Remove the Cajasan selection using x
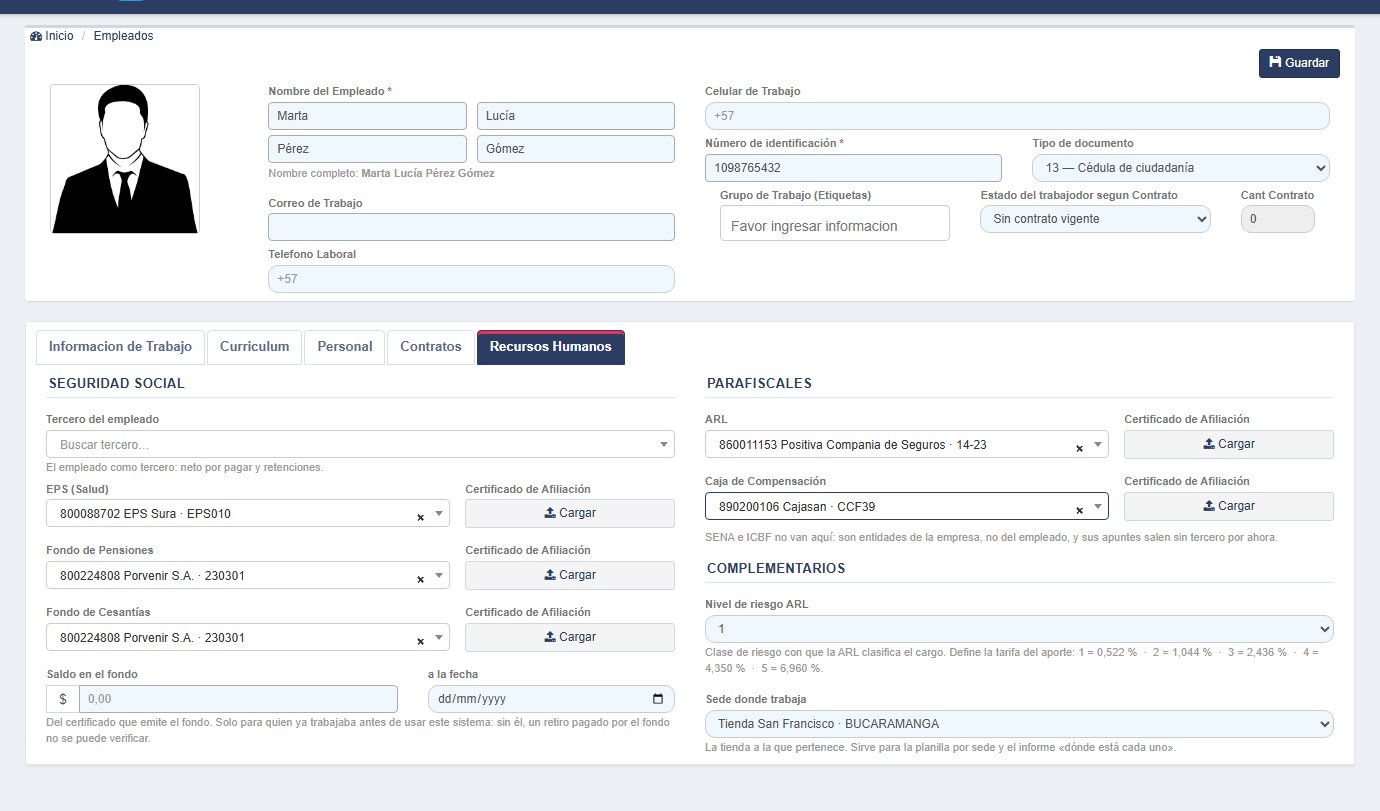The width and height of the screenshot is (1380, 811). tap(1079, 510)
